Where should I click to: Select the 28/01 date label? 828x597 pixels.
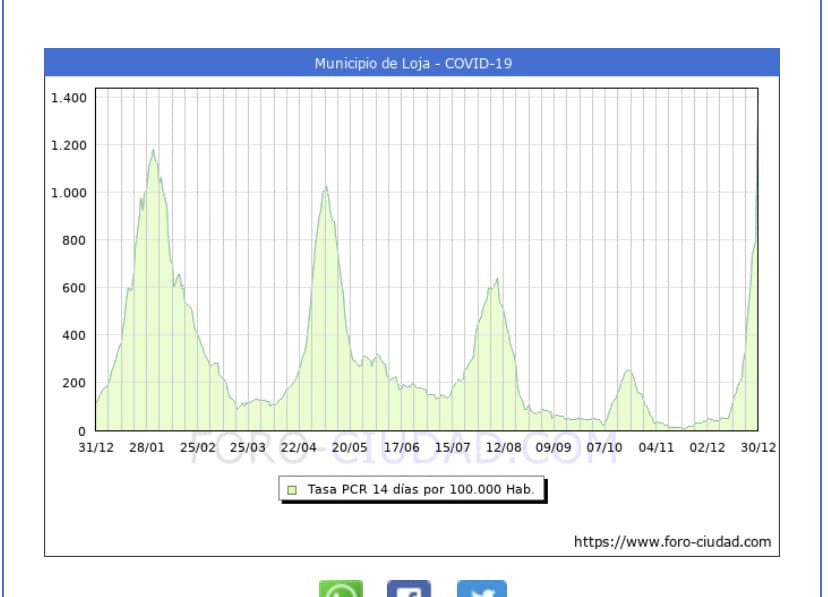(147, 447)
